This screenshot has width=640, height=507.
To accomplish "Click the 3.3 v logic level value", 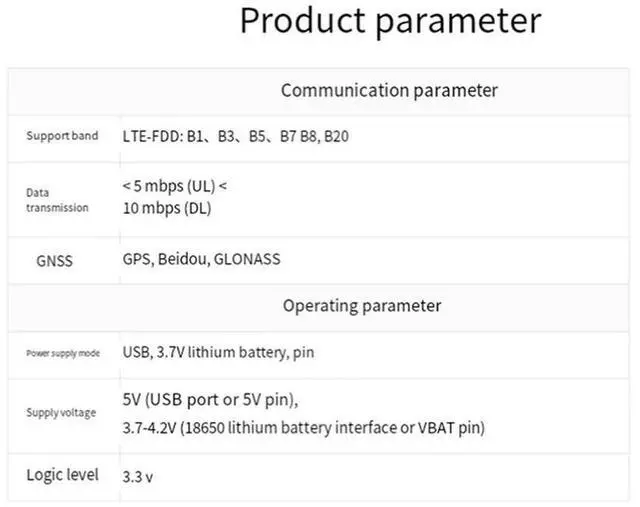I will pos(138,477).
